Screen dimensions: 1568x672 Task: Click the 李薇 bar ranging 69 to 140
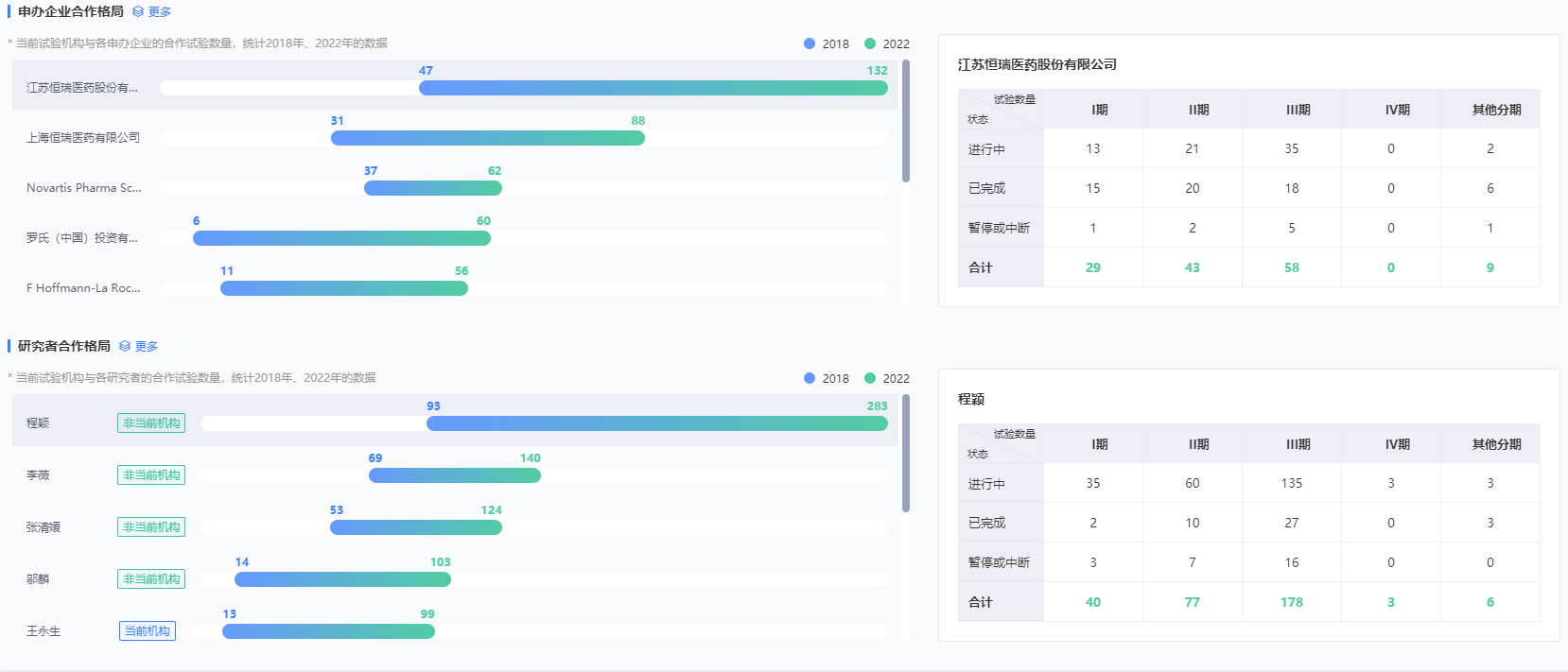pos(455,475)
